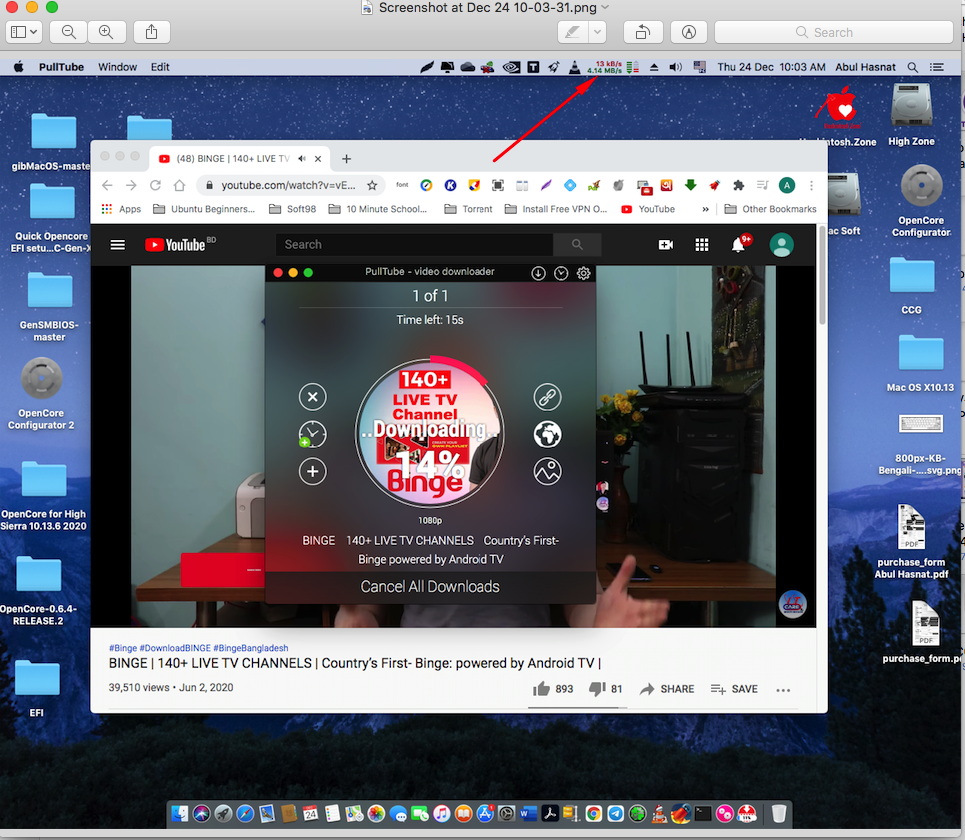Image resolution: width=965 pixels, height=840 pixels.
Task: Click Cancel All Downloads
Action: (430, 586)
